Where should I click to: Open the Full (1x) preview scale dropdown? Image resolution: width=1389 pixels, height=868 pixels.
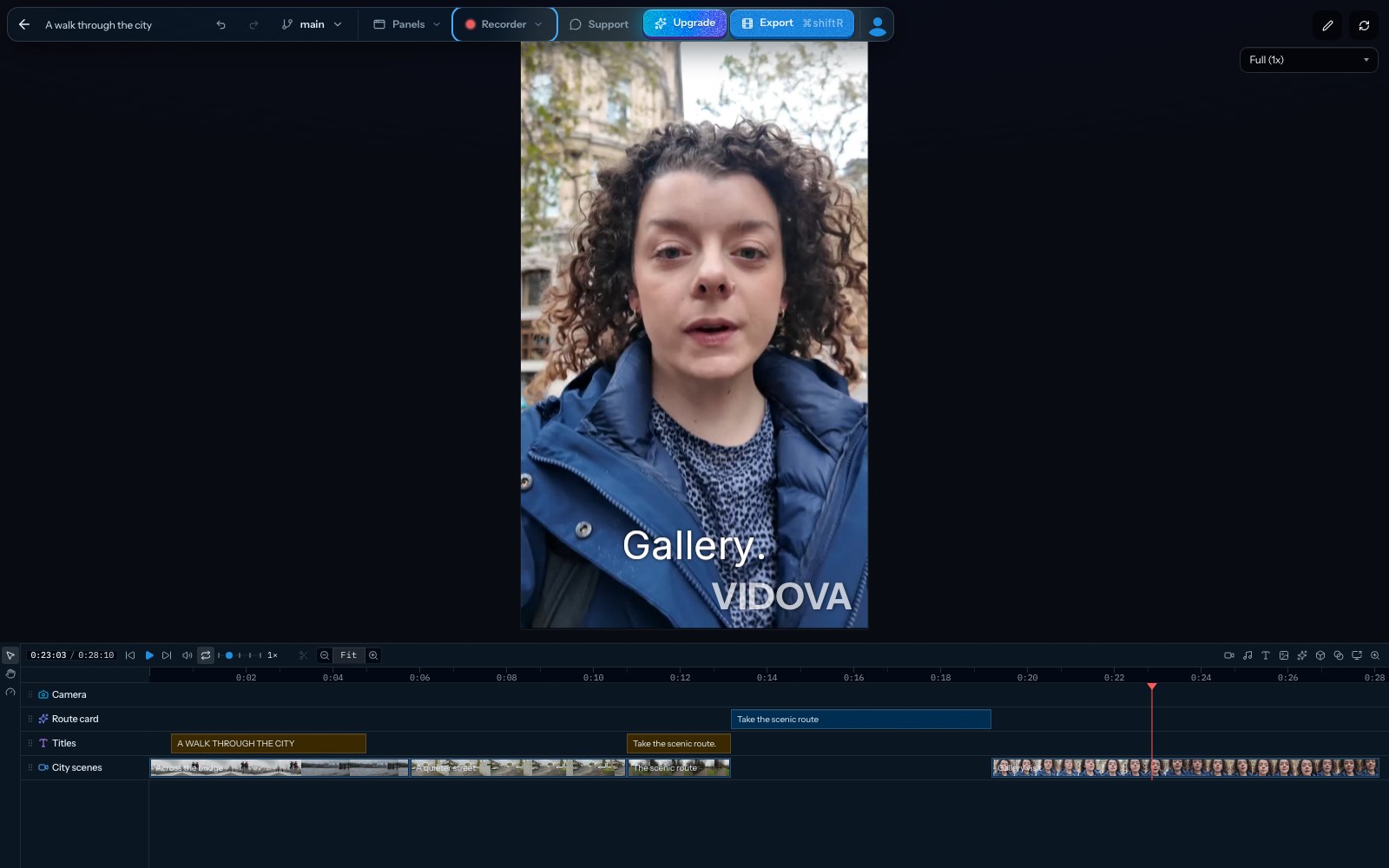[x=1308, y=60]
